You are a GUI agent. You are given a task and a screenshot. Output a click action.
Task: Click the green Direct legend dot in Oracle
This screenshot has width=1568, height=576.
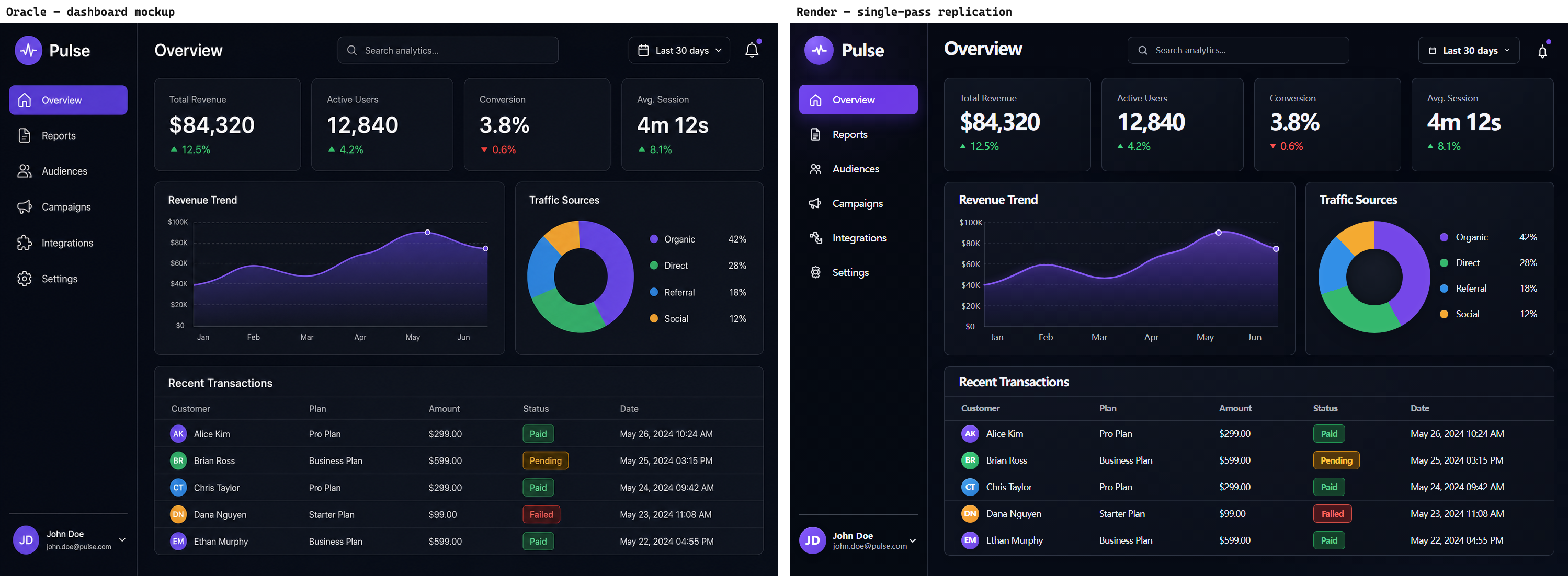click(654, 265)
